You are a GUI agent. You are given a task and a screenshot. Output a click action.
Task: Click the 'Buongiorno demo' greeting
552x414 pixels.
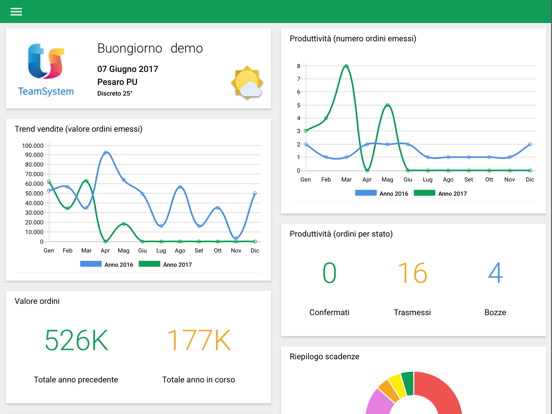(x=150, y=48)
